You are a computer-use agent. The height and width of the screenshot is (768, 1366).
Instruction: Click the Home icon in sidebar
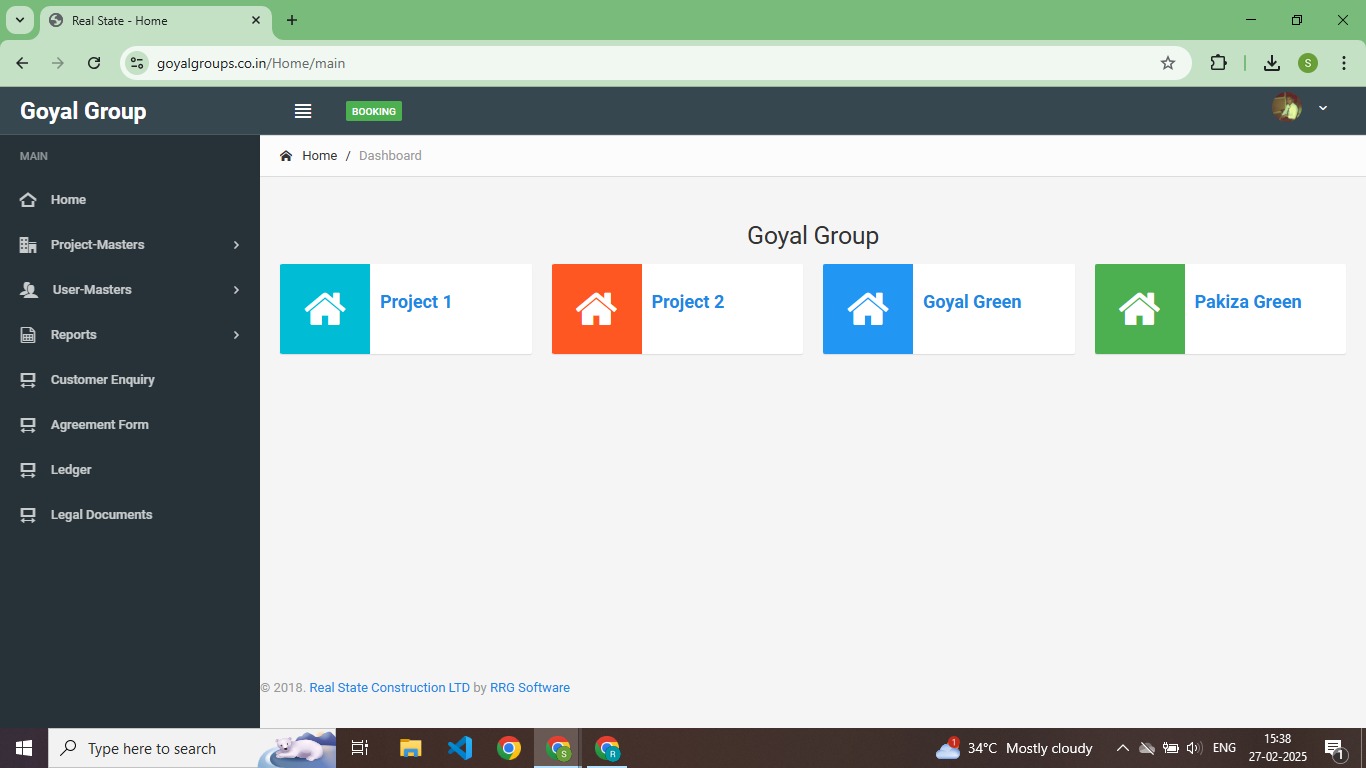[28, 200]
